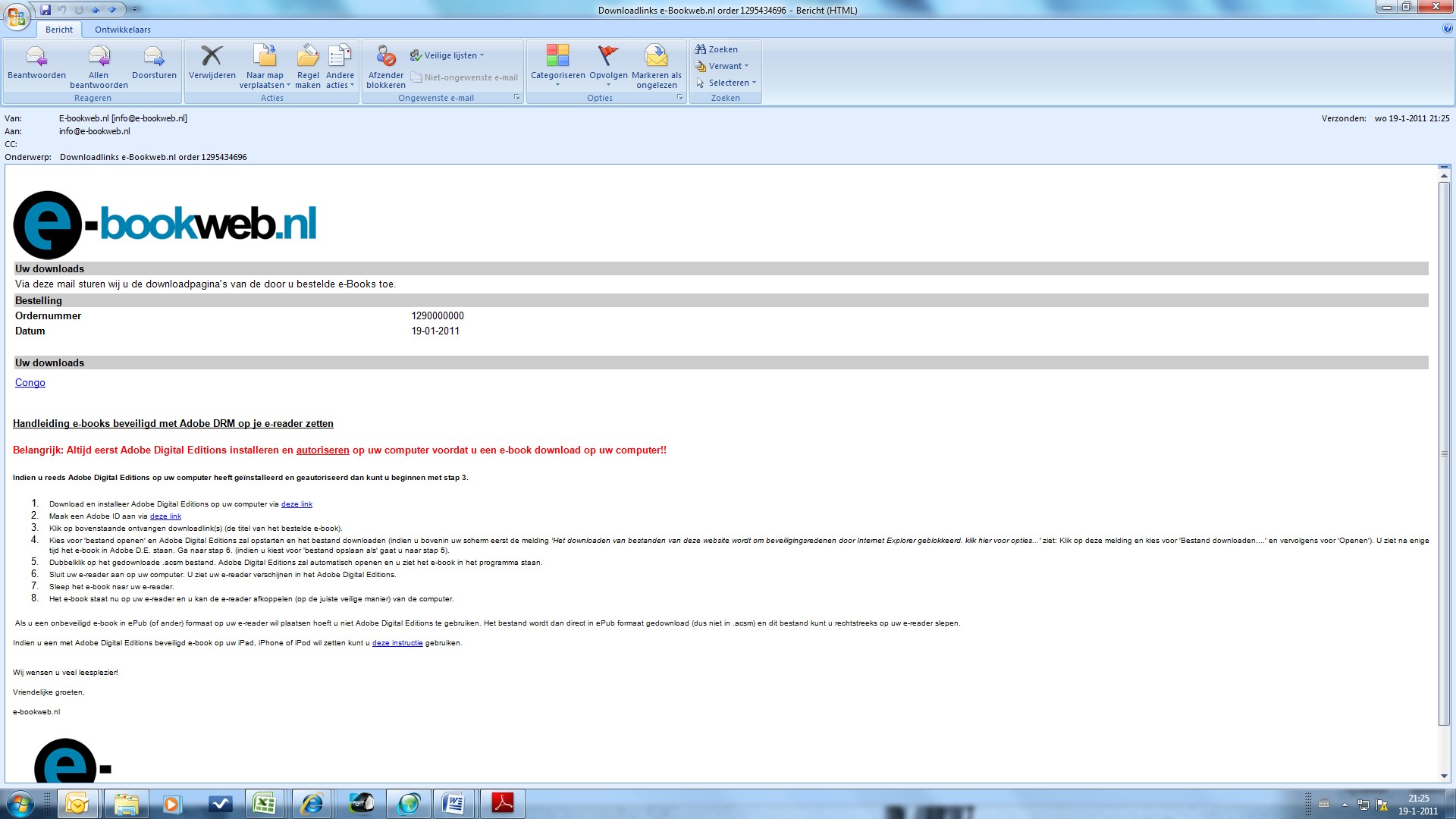The width and height of the screenshot is (1456, 819).
Task: Click the vertical scrollbar thumb
Action: (1444, 453)
